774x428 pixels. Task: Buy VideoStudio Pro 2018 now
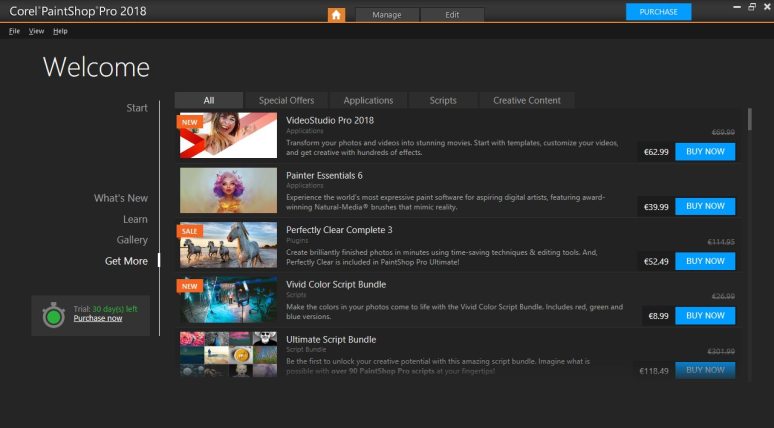705,152
